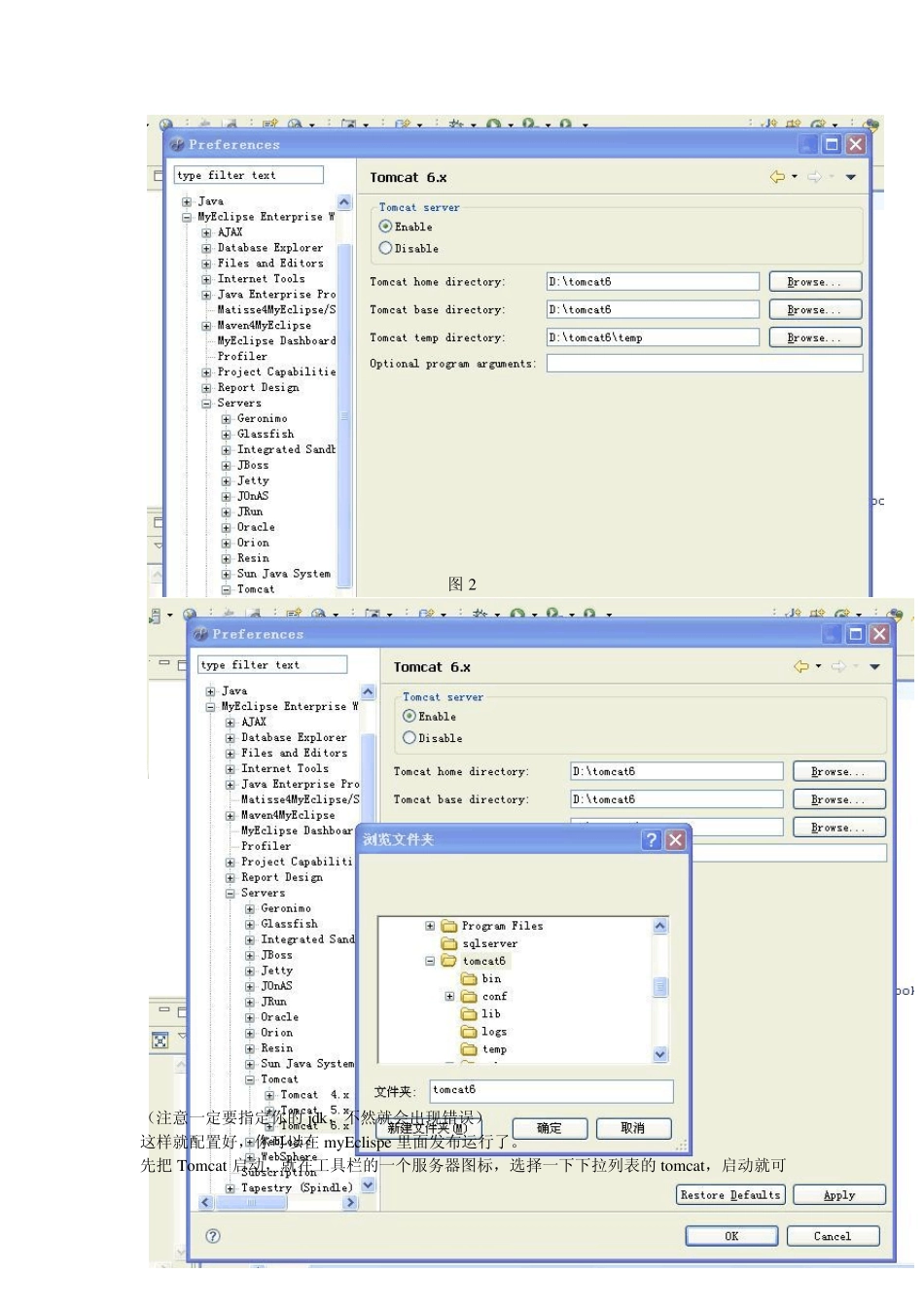Click OK in the lower Preferences dialog

[x=731, y=1236]
